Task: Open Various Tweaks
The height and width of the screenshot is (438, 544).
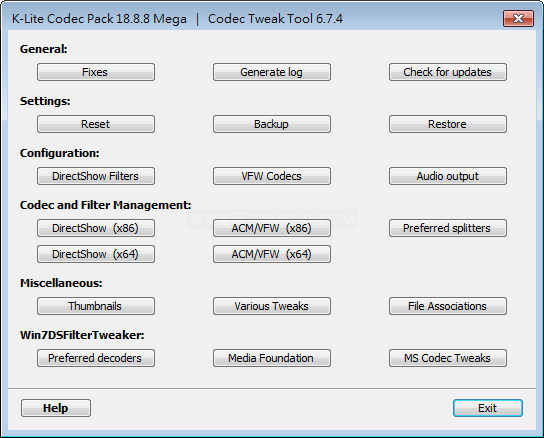Action: 272,306
